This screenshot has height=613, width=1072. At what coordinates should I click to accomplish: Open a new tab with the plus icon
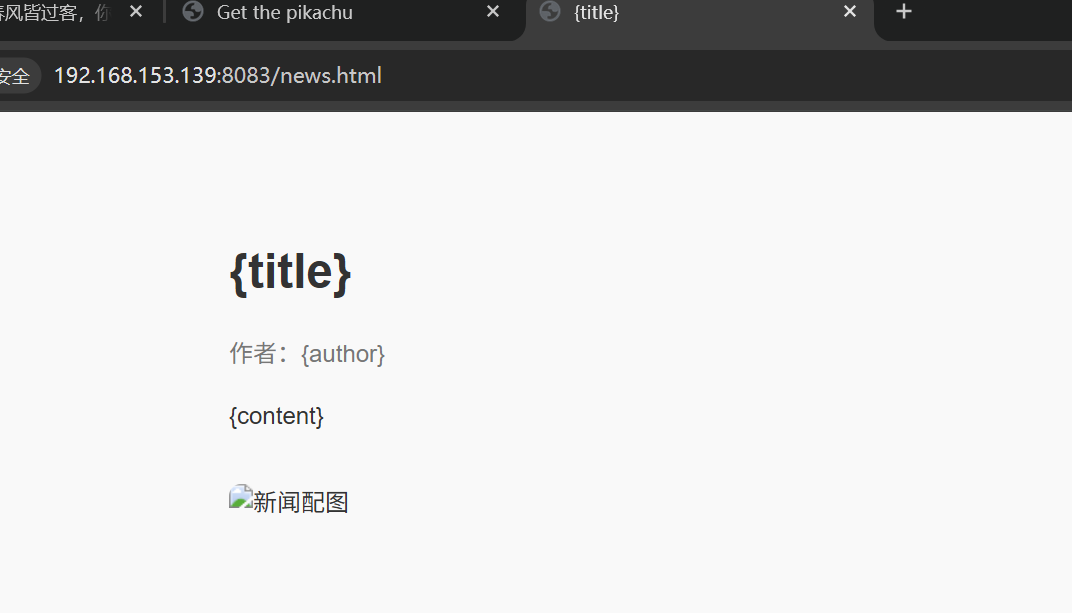tap(904, 12)
